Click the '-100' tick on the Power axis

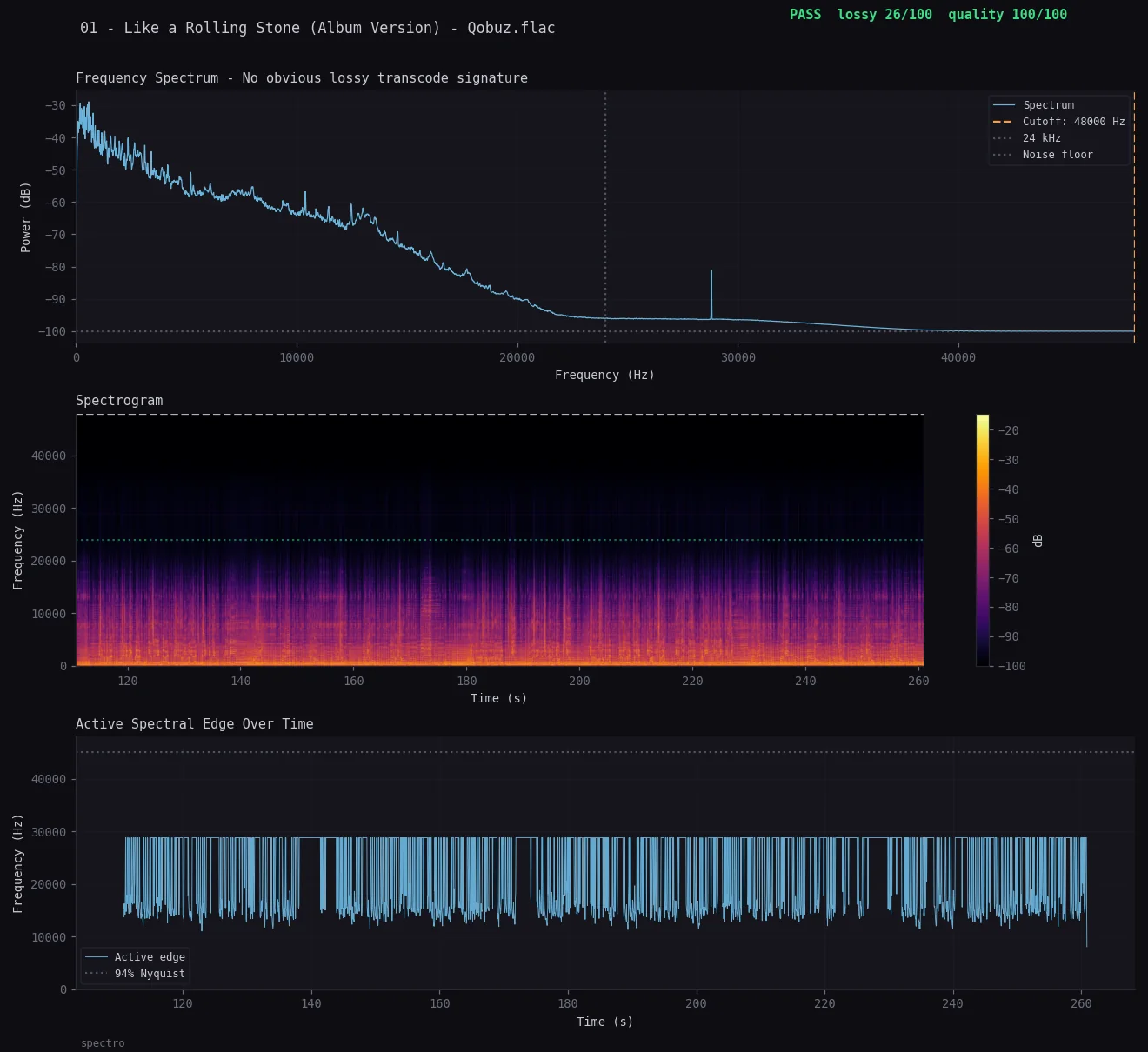pos(52,331)
